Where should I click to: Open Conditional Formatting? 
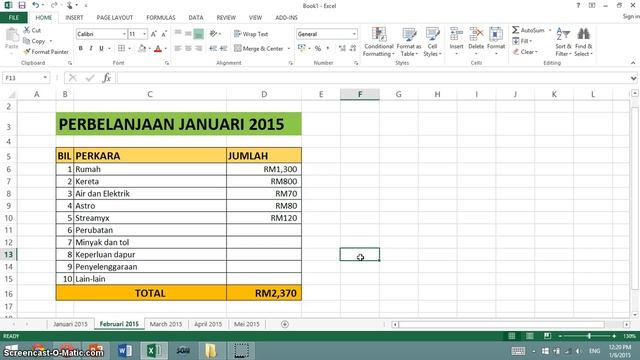point(378,42)
